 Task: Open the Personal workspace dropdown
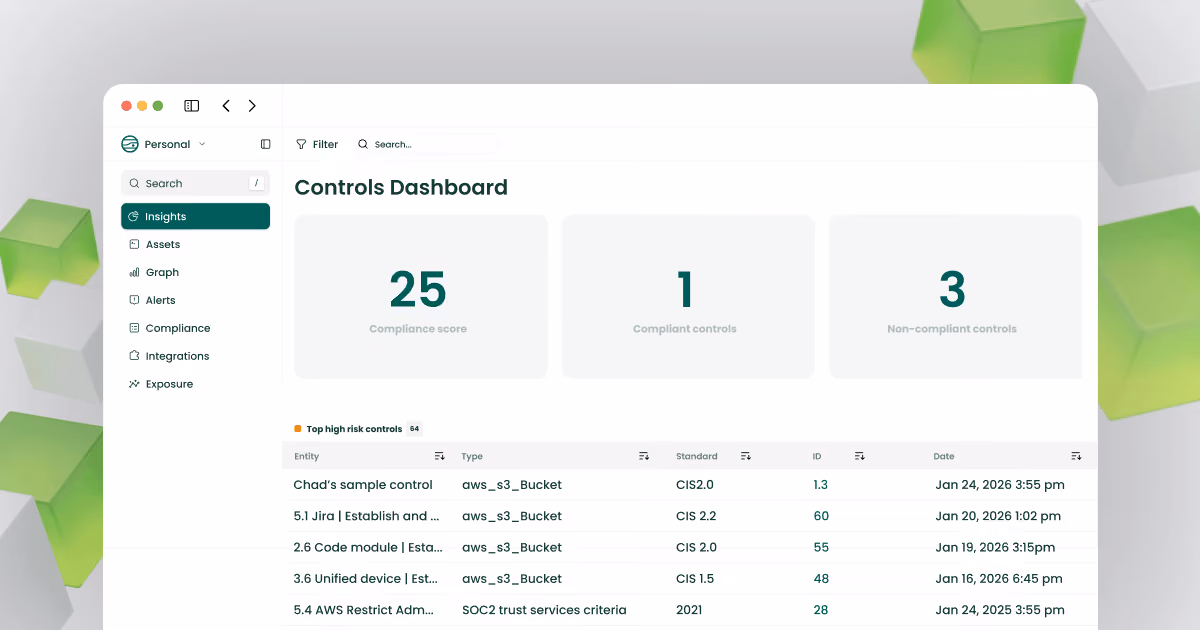[x=175, y=144]
